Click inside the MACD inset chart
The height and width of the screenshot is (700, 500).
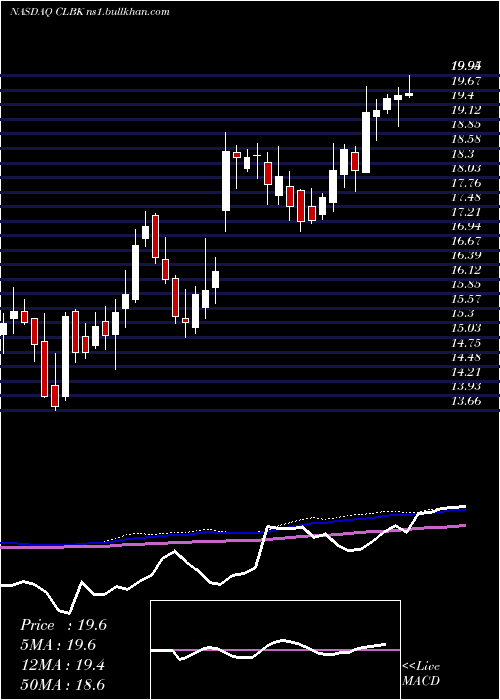[x=275, y=650]
